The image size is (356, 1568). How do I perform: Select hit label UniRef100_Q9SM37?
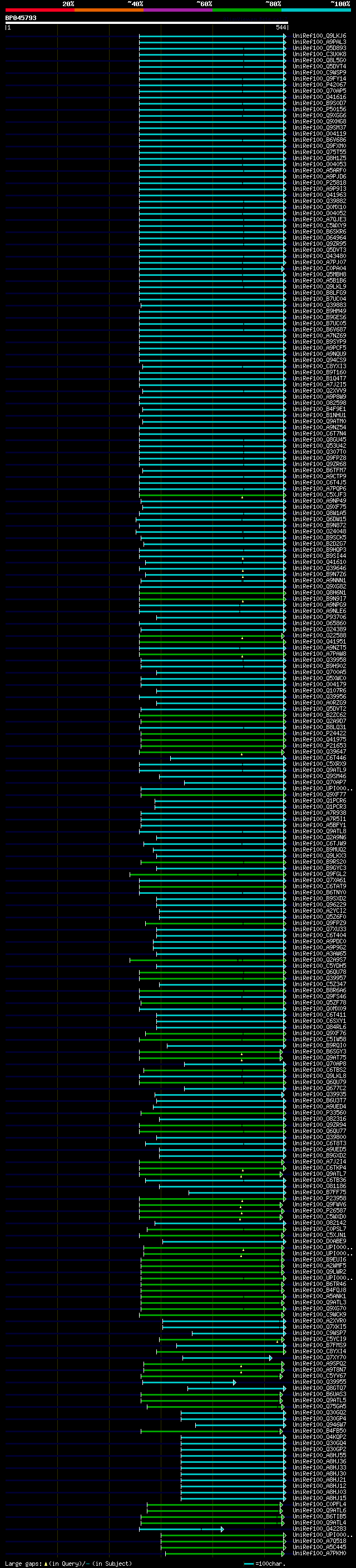319,128
